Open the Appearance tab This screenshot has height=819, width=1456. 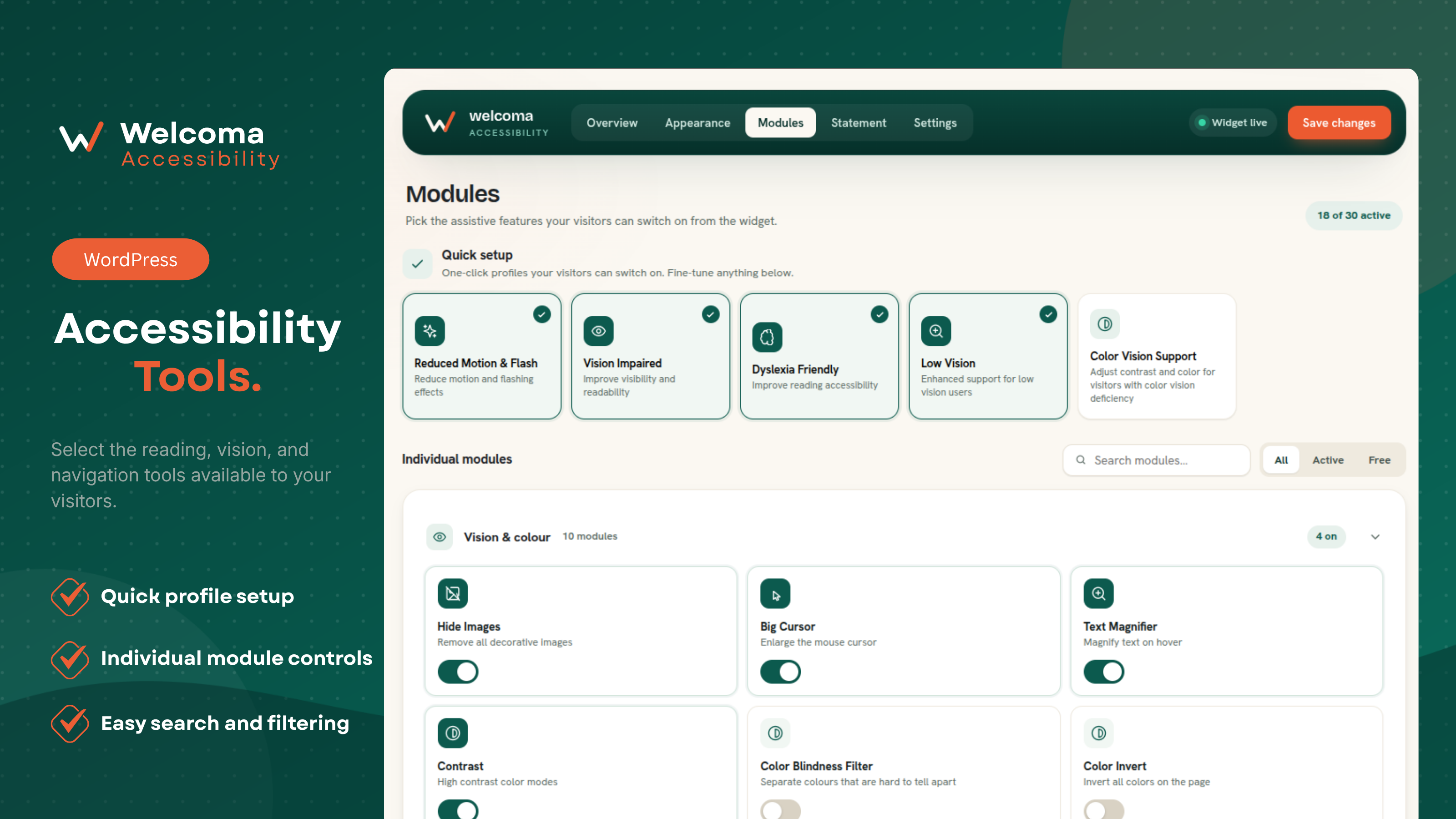[698, 123]
